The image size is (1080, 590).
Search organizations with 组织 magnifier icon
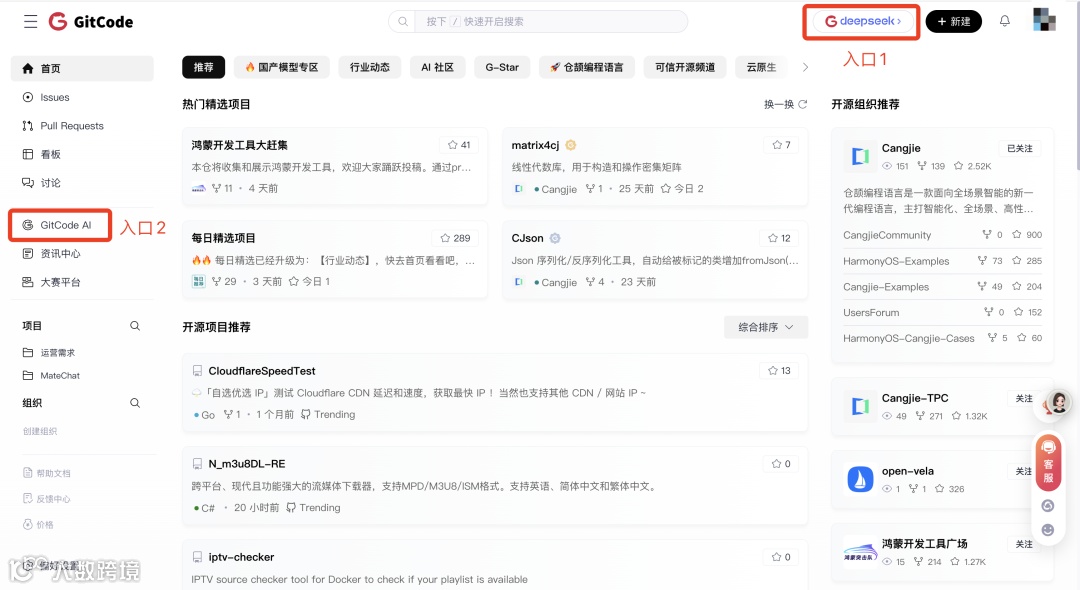[x=135, y=403]
